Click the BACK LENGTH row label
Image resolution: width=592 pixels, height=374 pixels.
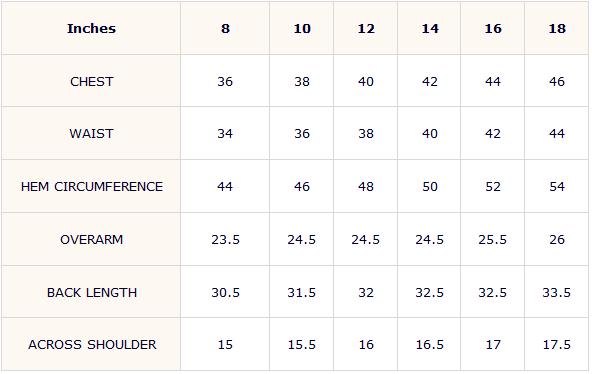tap(92, 292)
